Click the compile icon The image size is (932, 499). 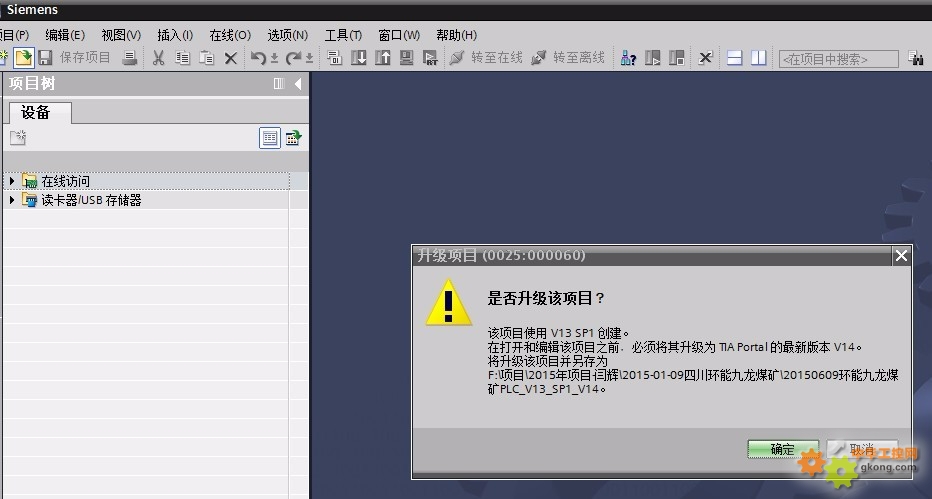(x=335, y=58)
